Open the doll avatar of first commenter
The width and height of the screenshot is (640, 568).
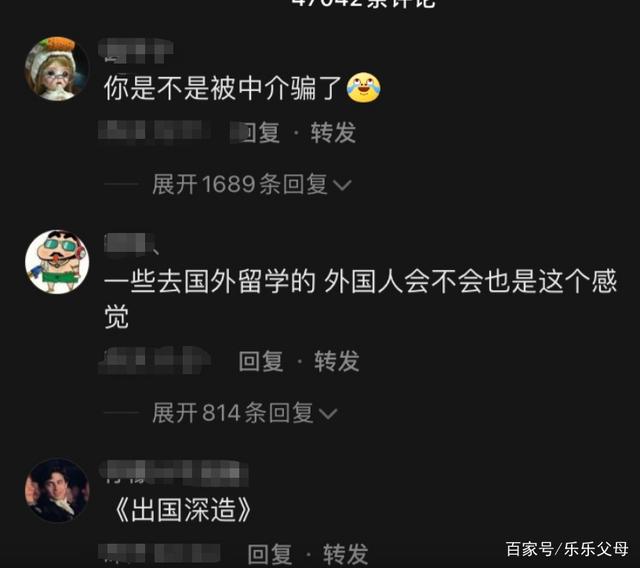click(57, 69)
